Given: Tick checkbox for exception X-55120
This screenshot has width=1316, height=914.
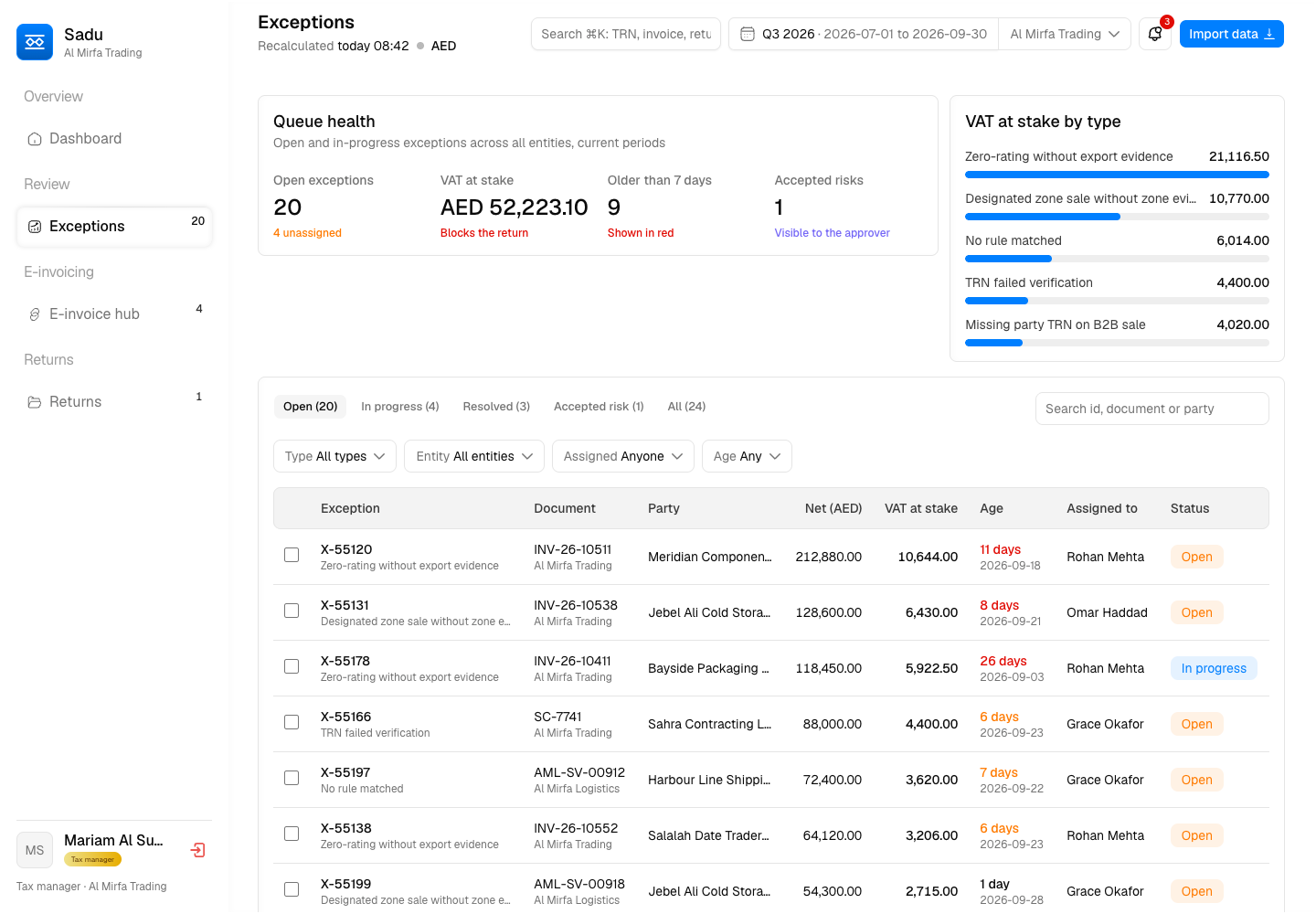Looking at the screenshot, I should click(x=292, y=555).
